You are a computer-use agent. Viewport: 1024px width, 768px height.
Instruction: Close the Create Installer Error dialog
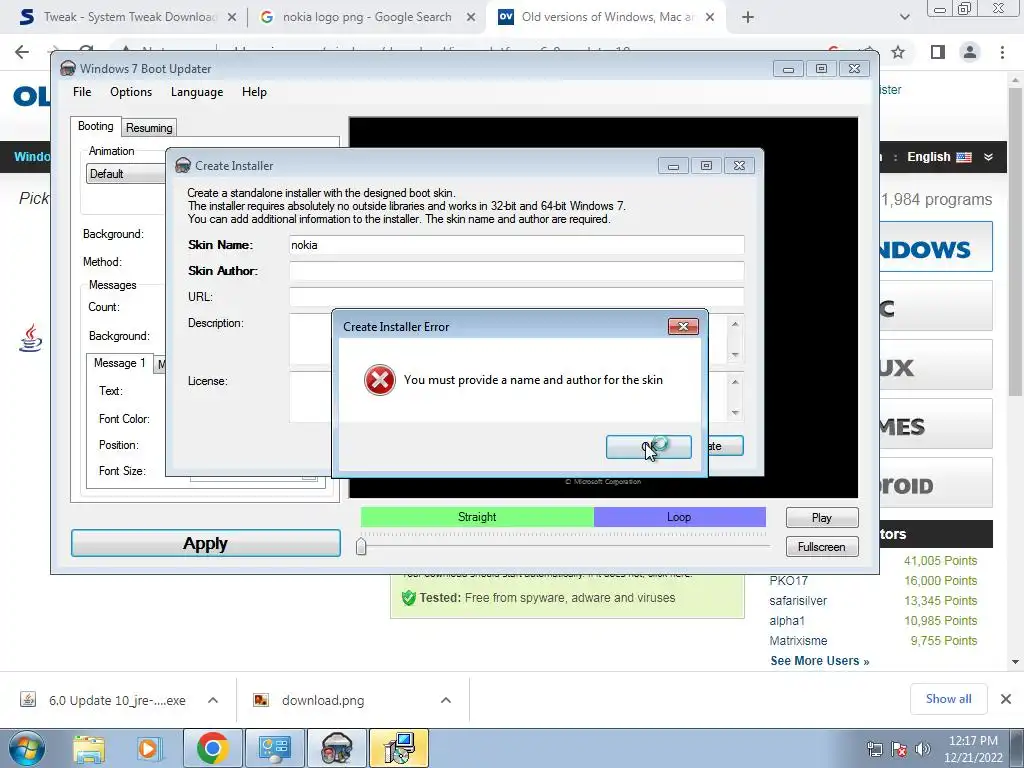click(683, 326)
